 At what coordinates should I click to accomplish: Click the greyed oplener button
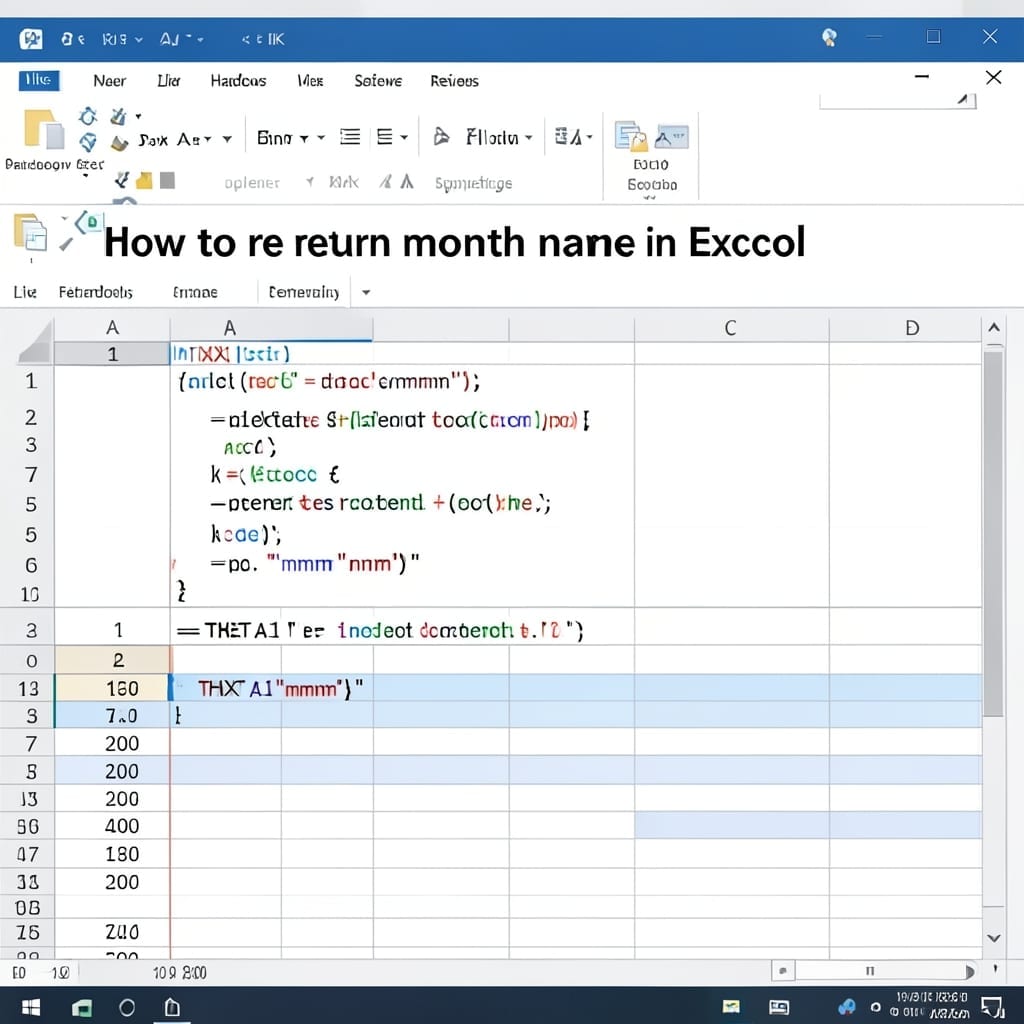pyautogui.click(x=252, y=183)
